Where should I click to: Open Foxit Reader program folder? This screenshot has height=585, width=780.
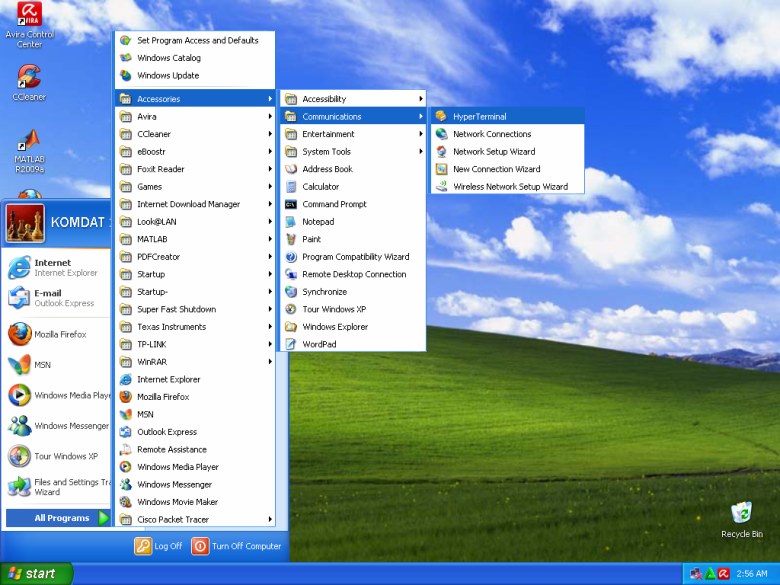tap(195, 169)
